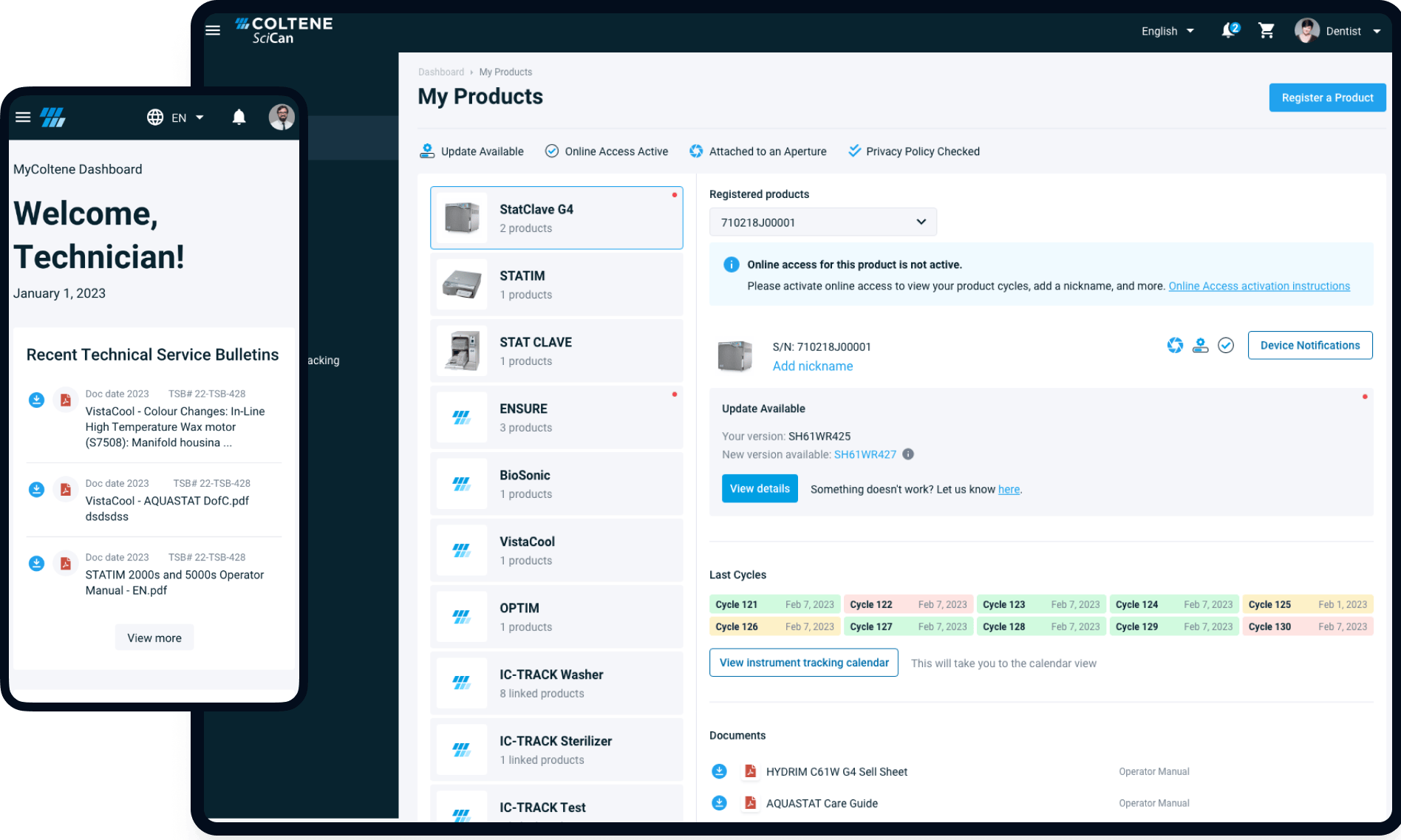Image resolution: width=1401 pixels, height=840 pixels.
Task: Open notifications bell with badge 2
Action: [1230, 30]
